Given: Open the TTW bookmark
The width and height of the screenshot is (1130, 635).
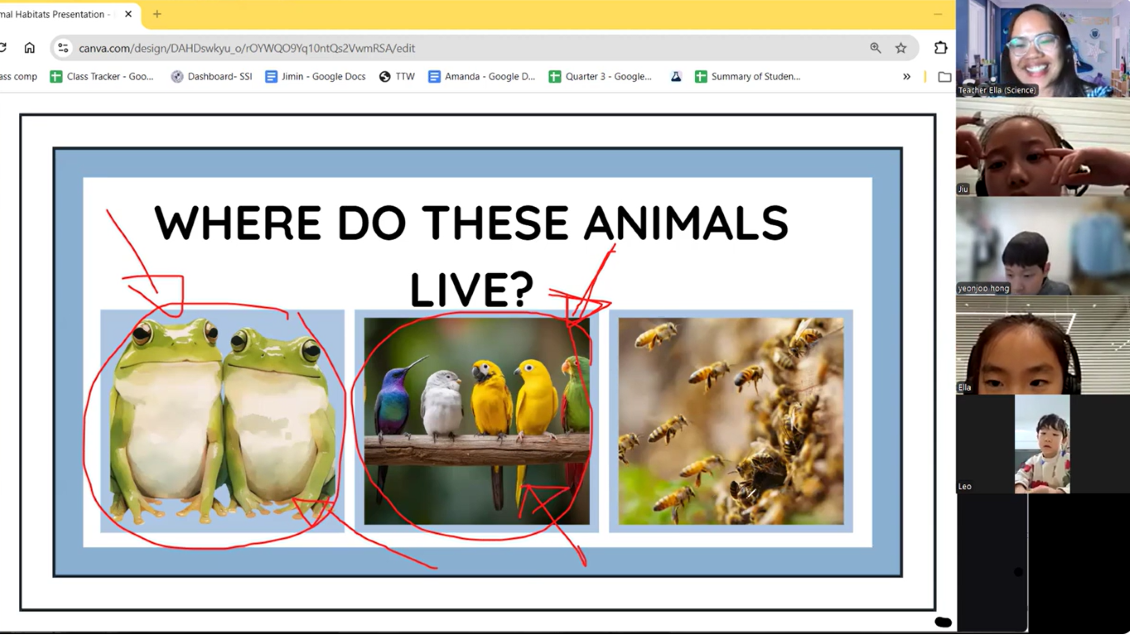Looking at the screenshot, I should point(396,77).
